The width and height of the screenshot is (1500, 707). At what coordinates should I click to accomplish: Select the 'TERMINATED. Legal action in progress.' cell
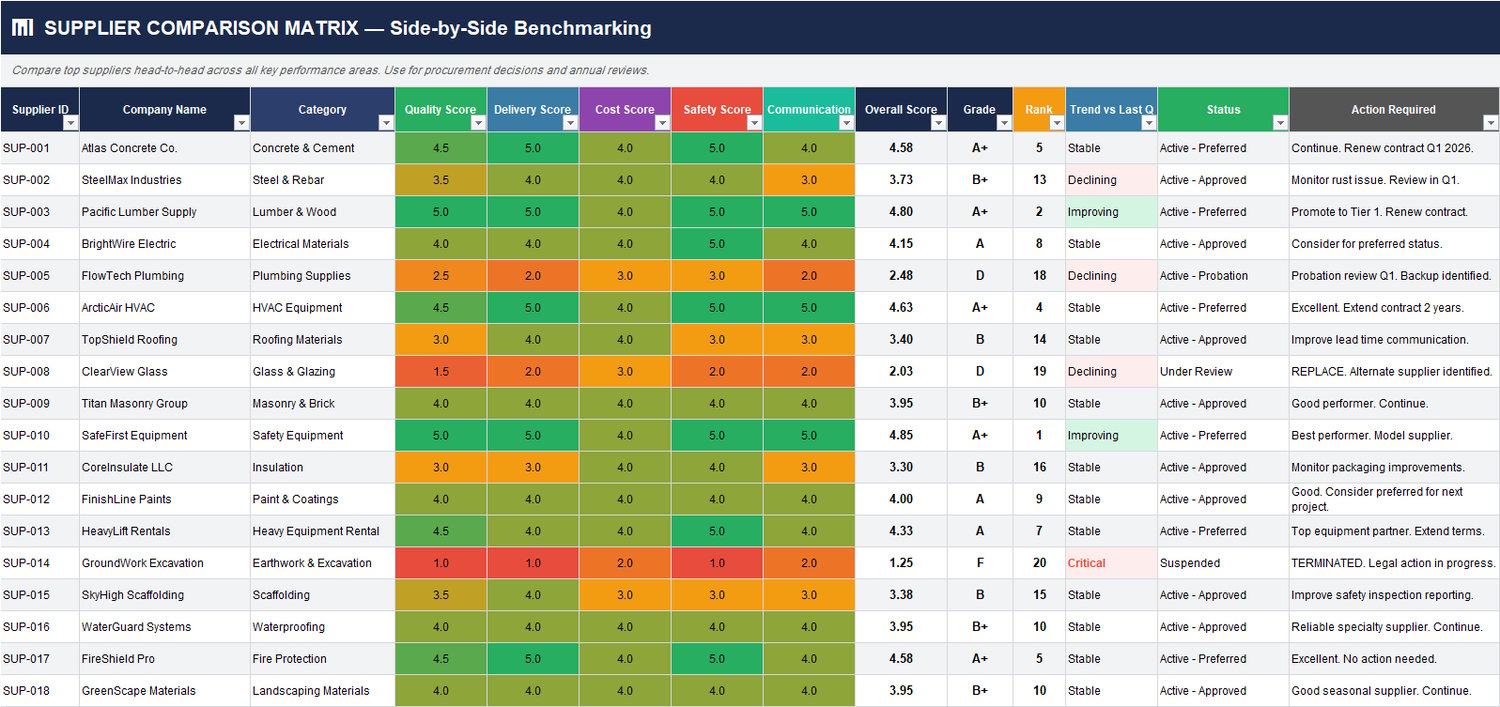(1394, 563)
